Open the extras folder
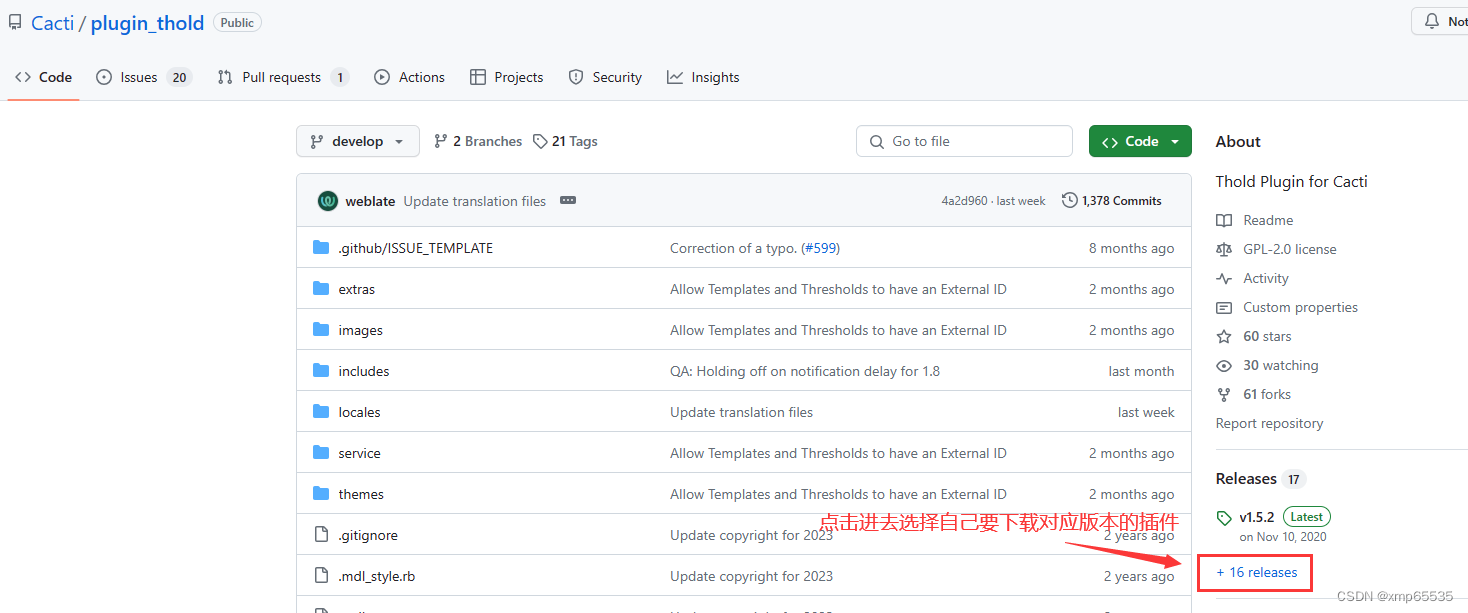Screen dimensions: 1468x613 click(x=357, y=289)
